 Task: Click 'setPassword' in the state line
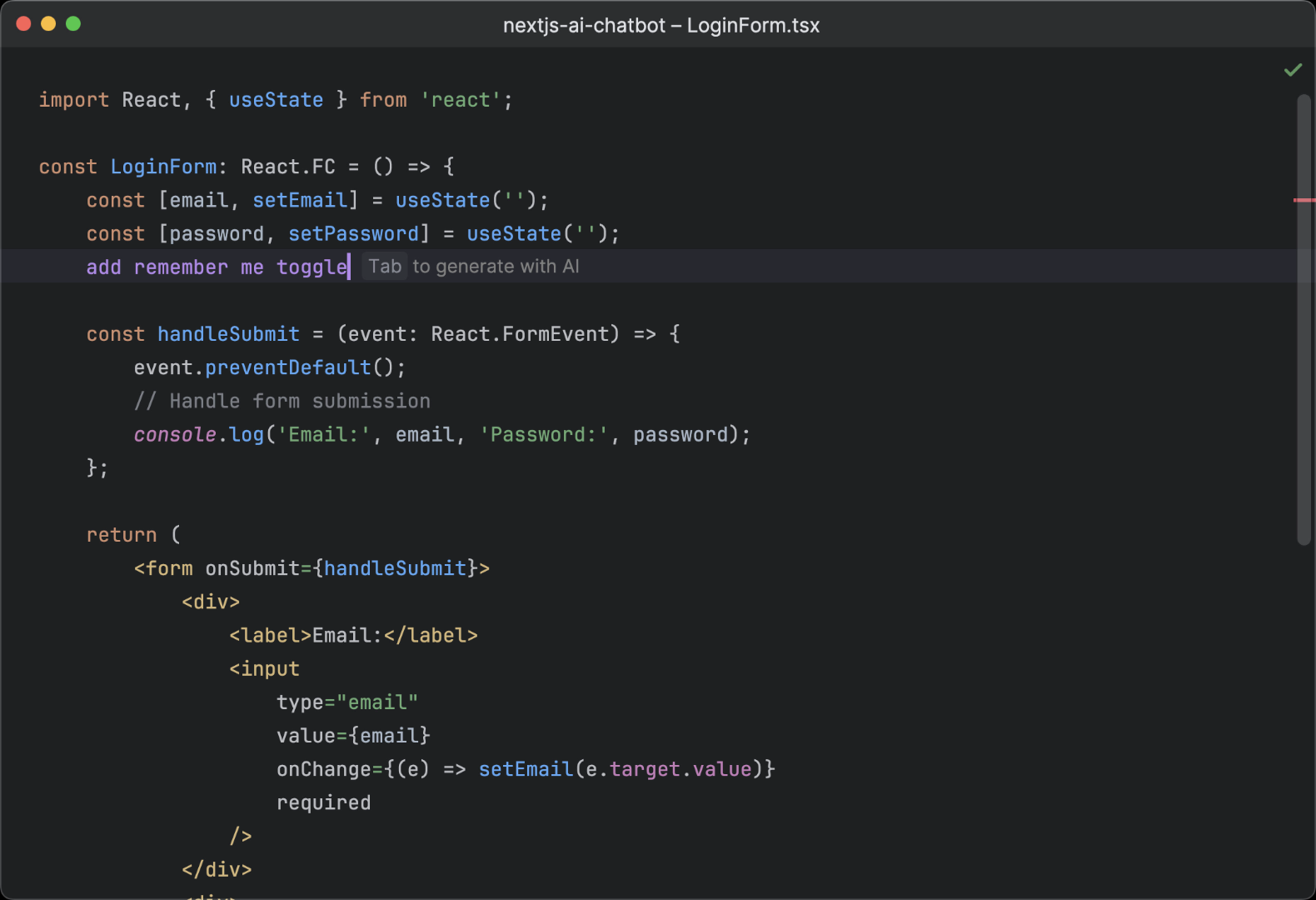click(354, 234)
